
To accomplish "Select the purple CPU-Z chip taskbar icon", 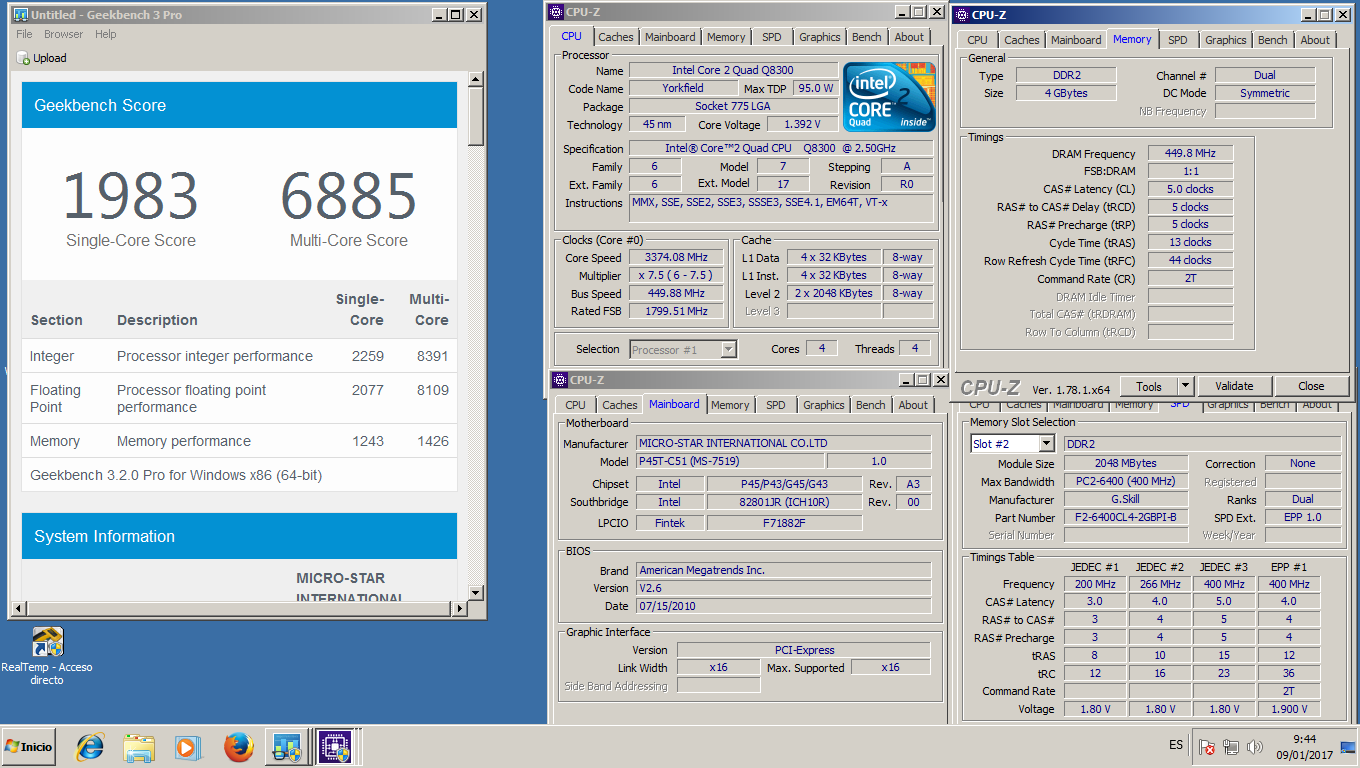I will click(x=335, y=747).
